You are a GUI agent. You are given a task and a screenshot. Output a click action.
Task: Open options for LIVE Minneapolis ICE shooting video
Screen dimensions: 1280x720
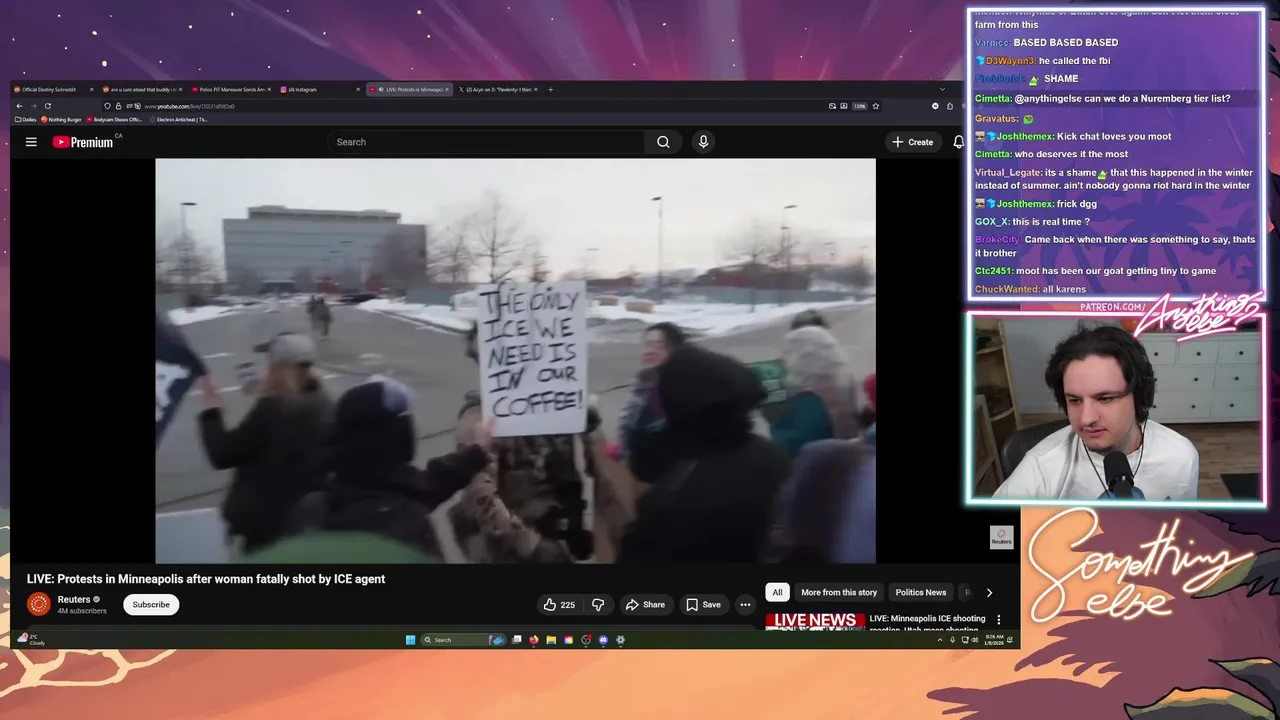[x=998, y=620]
